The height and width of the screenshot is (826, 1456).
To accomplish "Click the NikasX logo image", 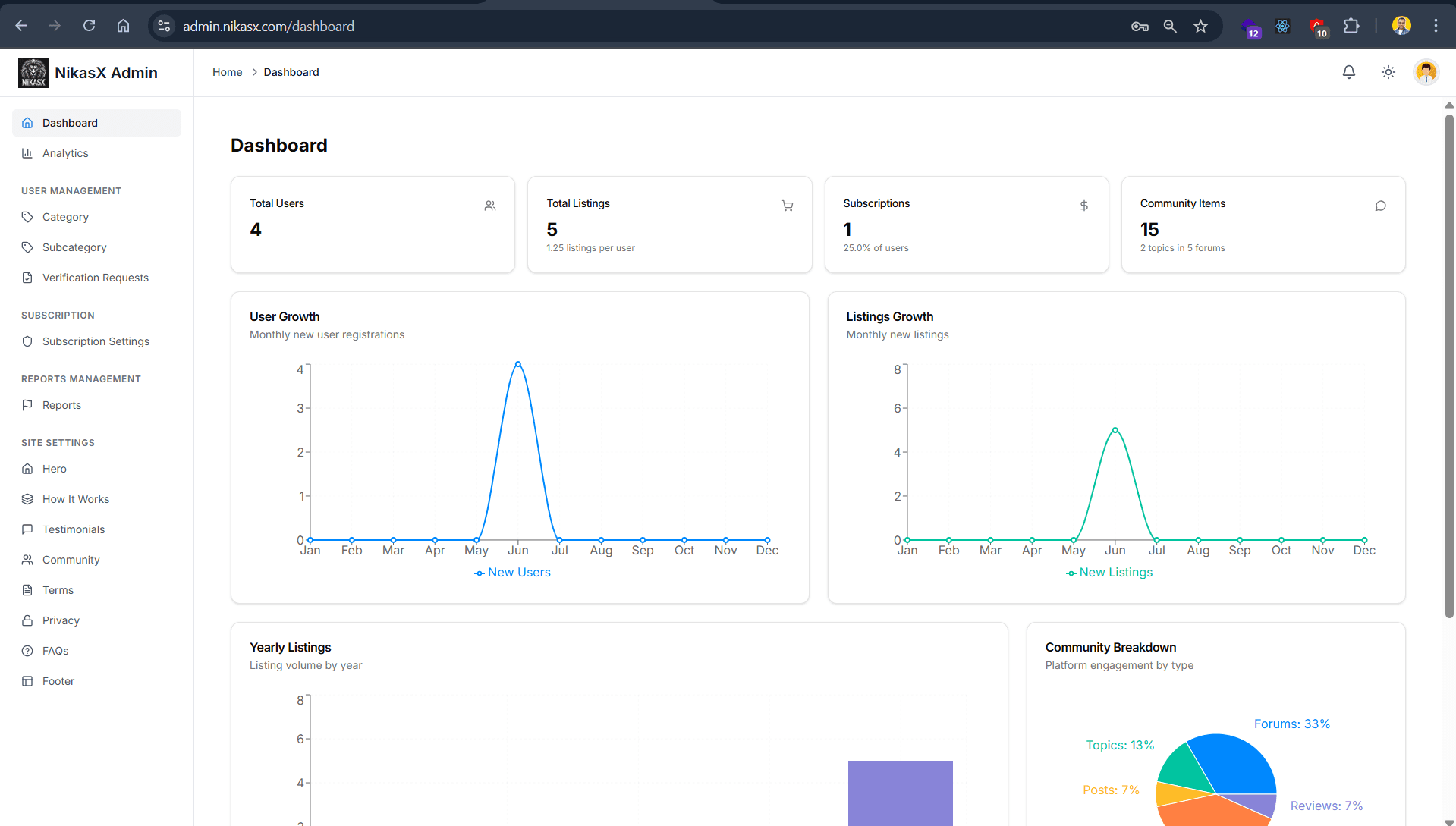I will [x=33, y=73].
